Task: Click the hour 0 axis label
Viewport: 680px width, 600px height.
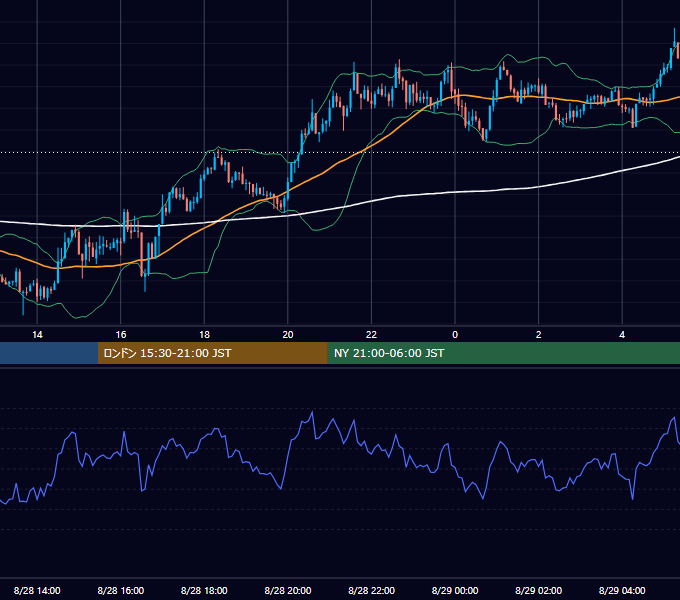Action: tap(455, 335)
